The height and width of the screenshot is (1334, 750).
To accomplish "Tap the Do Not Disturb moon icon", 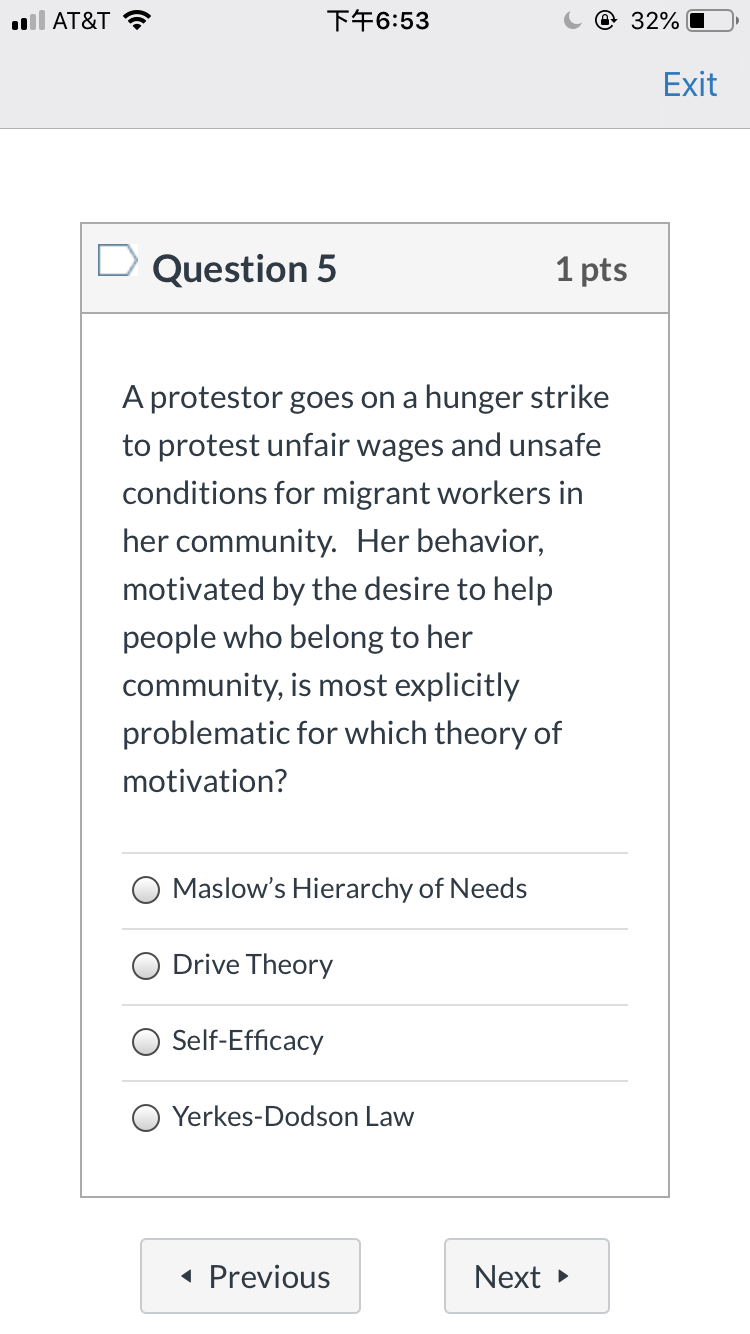I will tap(572, 20).
